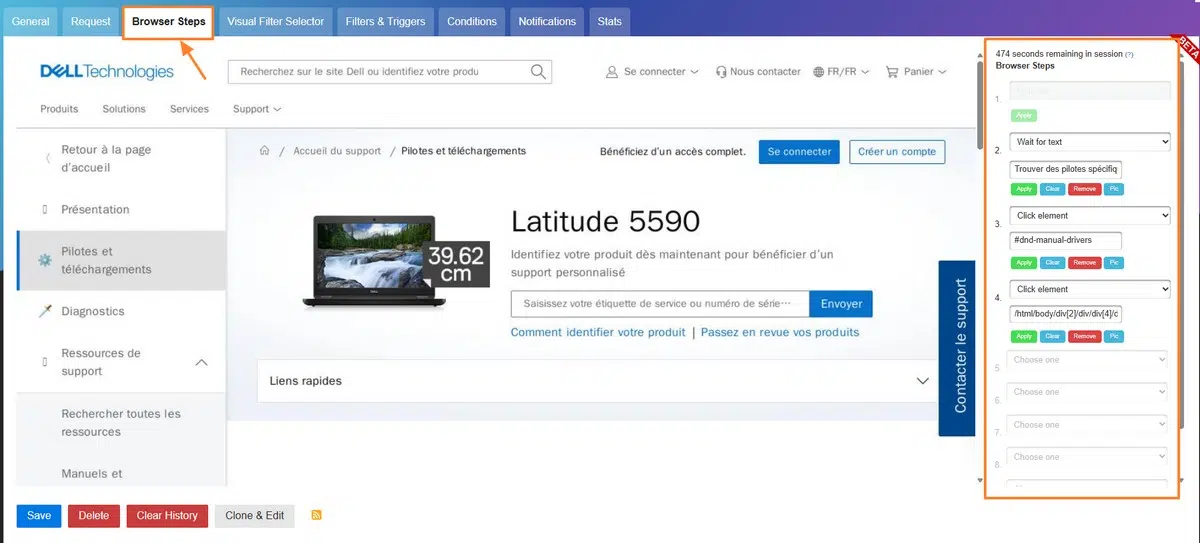1200x543 pixels.
Task: Open the FR/FR language selector
Action: [841, 72]
